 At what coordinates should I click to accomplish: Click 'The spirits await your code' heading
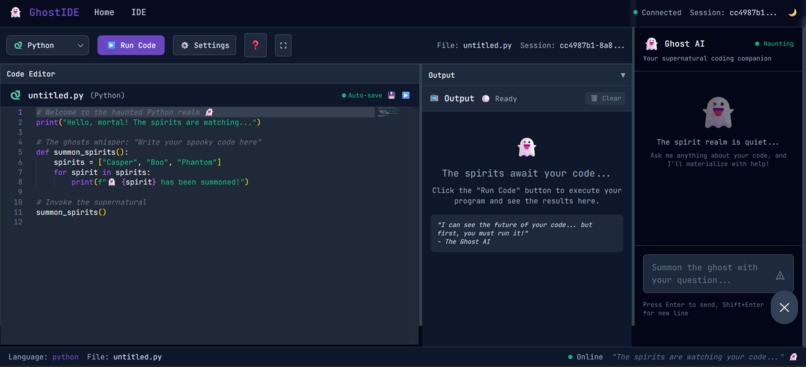tap(527, 173)
